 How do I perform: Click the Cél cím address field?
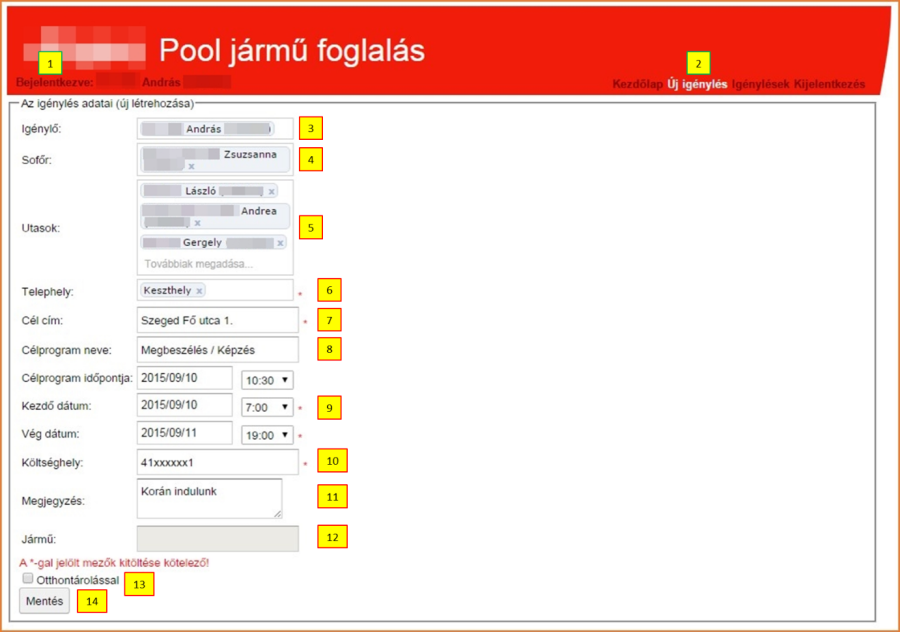(x=217, y=321)
